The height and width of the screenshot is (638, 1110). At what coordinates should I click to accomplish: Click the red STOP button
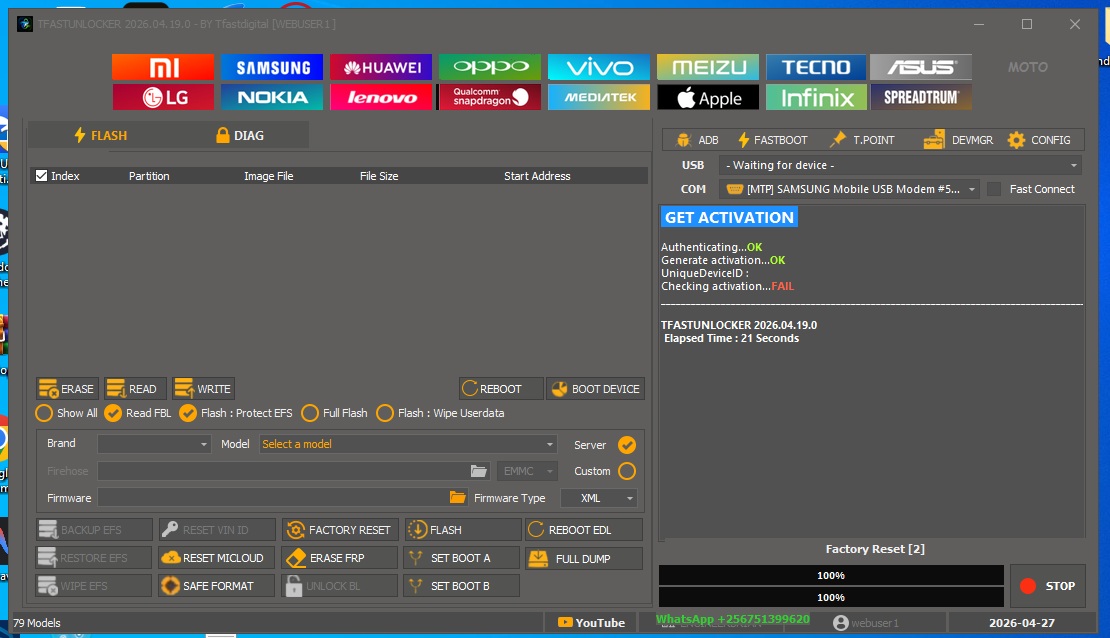coord(1048,586)
